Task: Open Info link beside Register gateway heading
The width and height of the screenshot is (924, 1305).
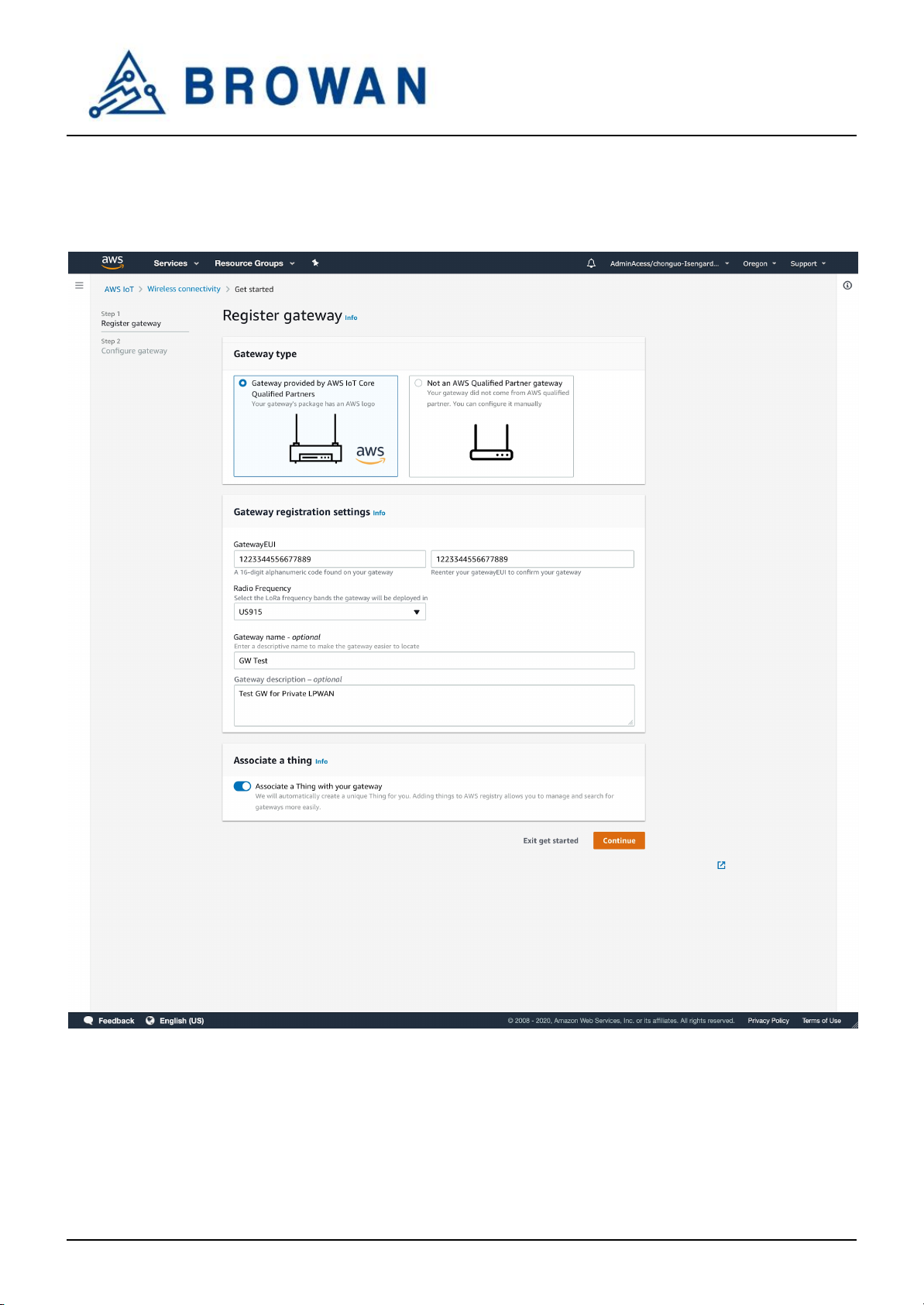Action: pos(351,318)
